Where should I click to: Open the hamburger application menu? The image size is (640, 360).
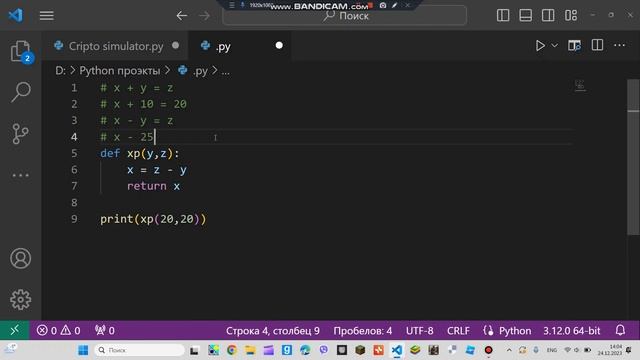47,16
